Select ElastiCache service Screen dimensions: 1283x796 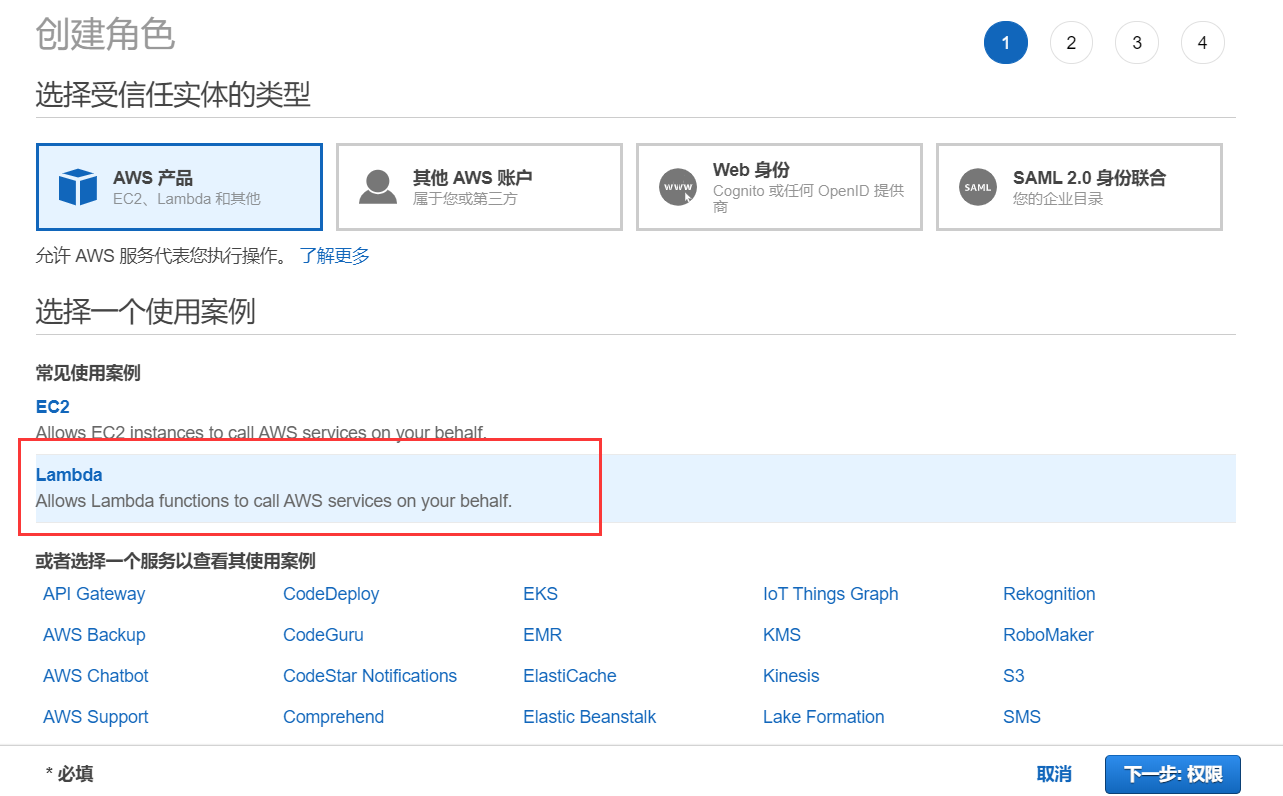(x=570, y=676)
